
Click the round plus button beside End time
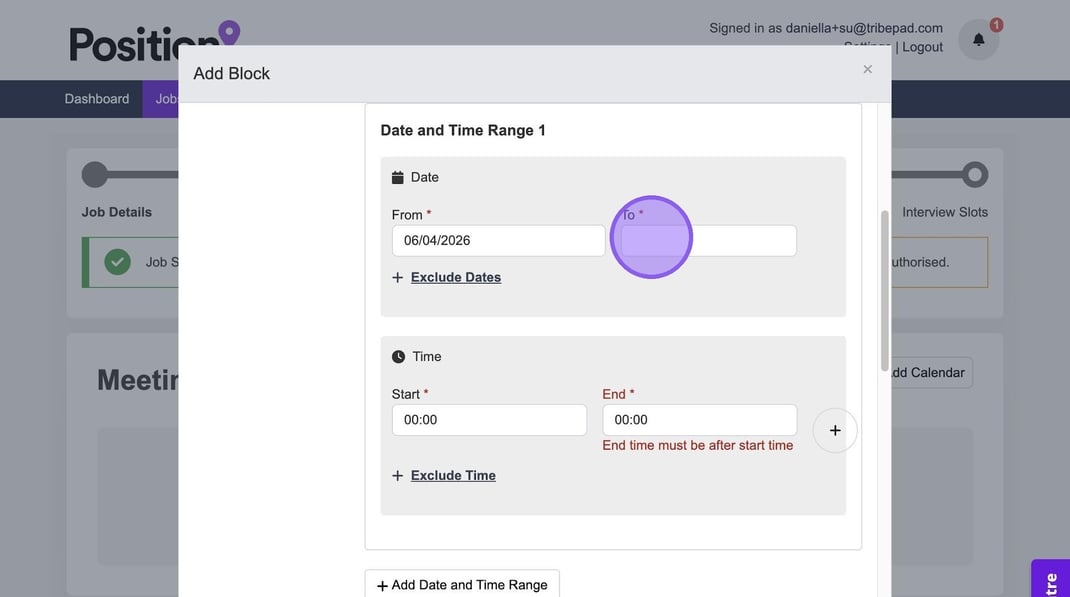[x=834, y=430]
